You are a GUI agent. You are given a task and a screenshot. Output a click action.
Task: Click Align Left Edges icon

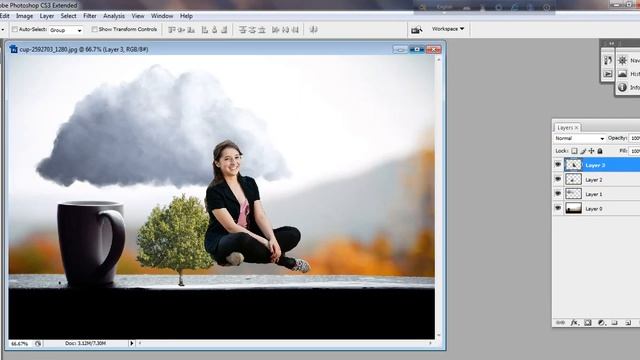point(205,29)
